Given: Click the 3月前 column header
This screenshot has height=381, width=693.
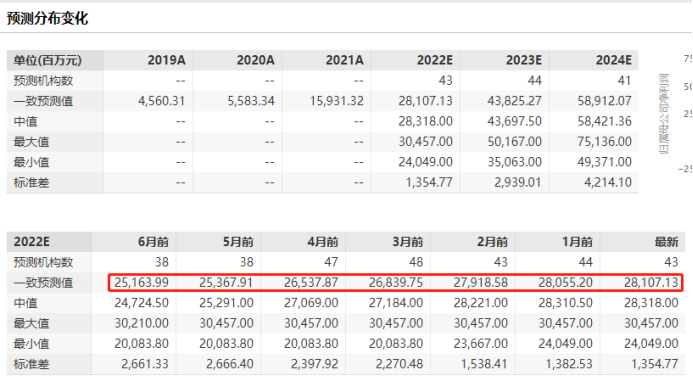Looking at the screenshot, I should [408, 242].
